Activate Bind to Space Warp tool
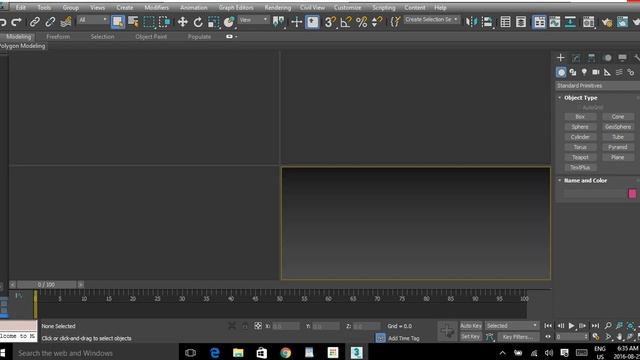Image resolution: width=640 pixels, height=360 pixels. click(66, 22)
